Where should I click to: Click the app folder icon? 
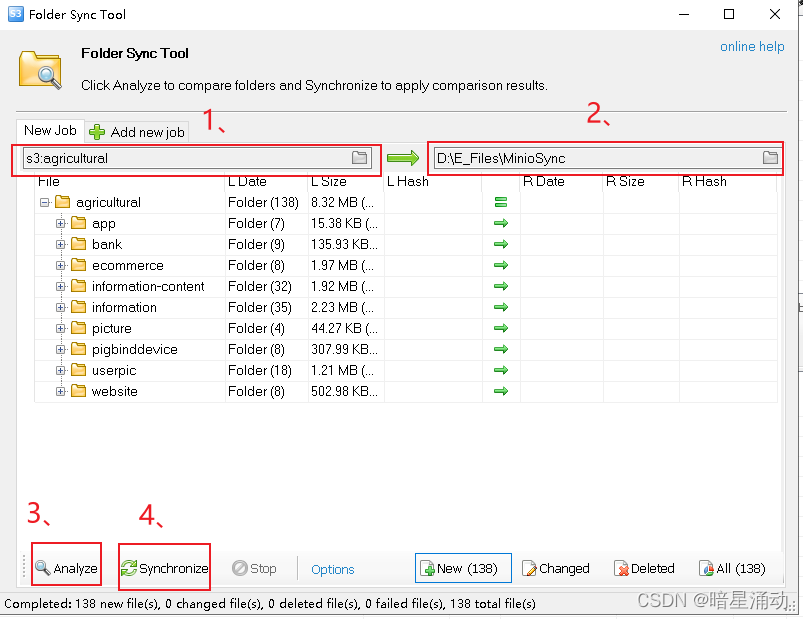coord(78,223)
